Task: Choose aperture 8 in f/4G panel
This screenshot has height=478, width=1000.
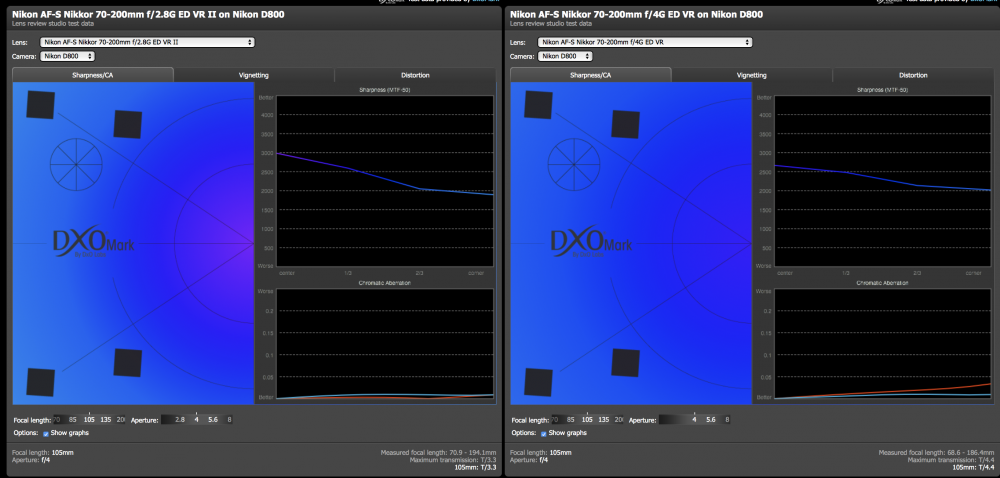Action: [x=727, y=420]
